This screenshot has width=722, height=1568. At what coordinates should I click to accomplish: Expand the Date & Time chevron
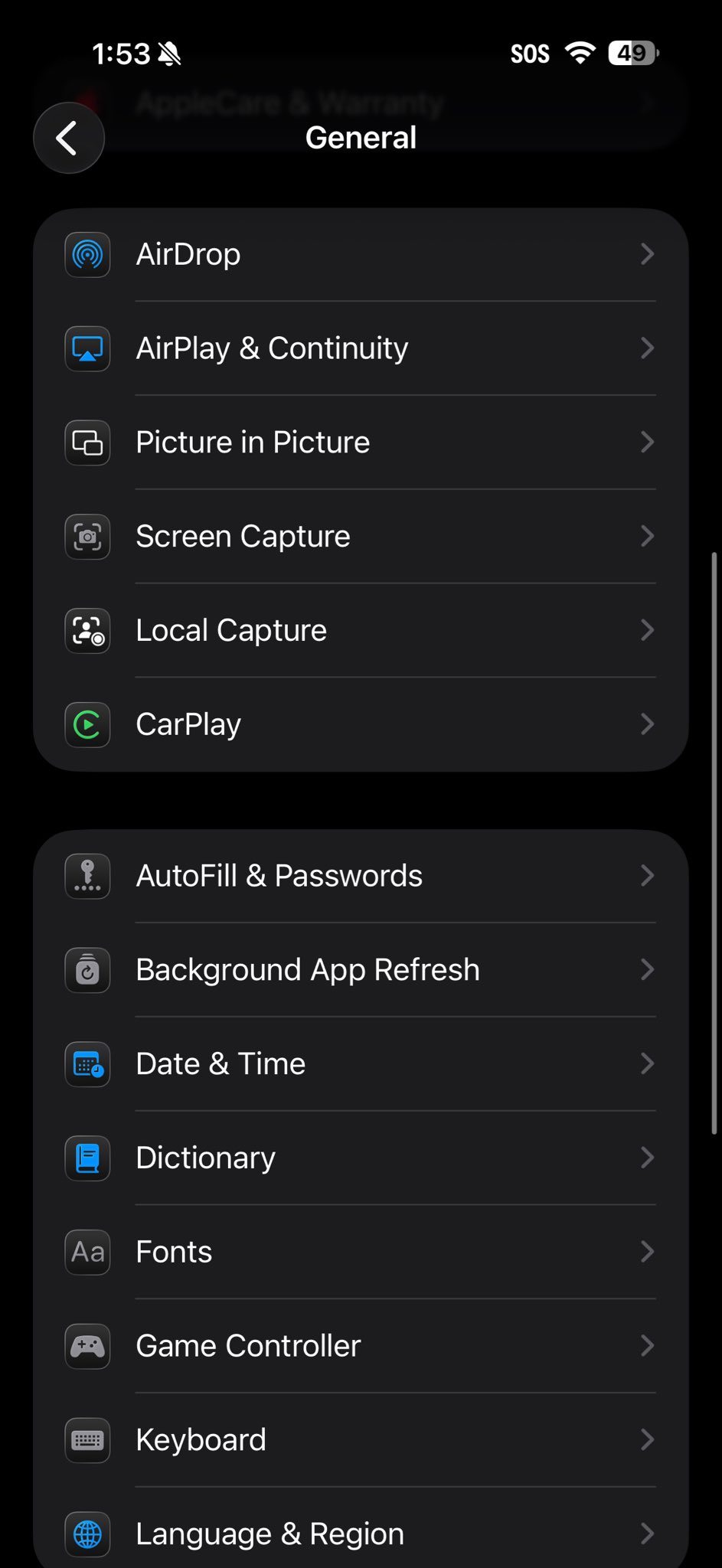click(647, 1063)
